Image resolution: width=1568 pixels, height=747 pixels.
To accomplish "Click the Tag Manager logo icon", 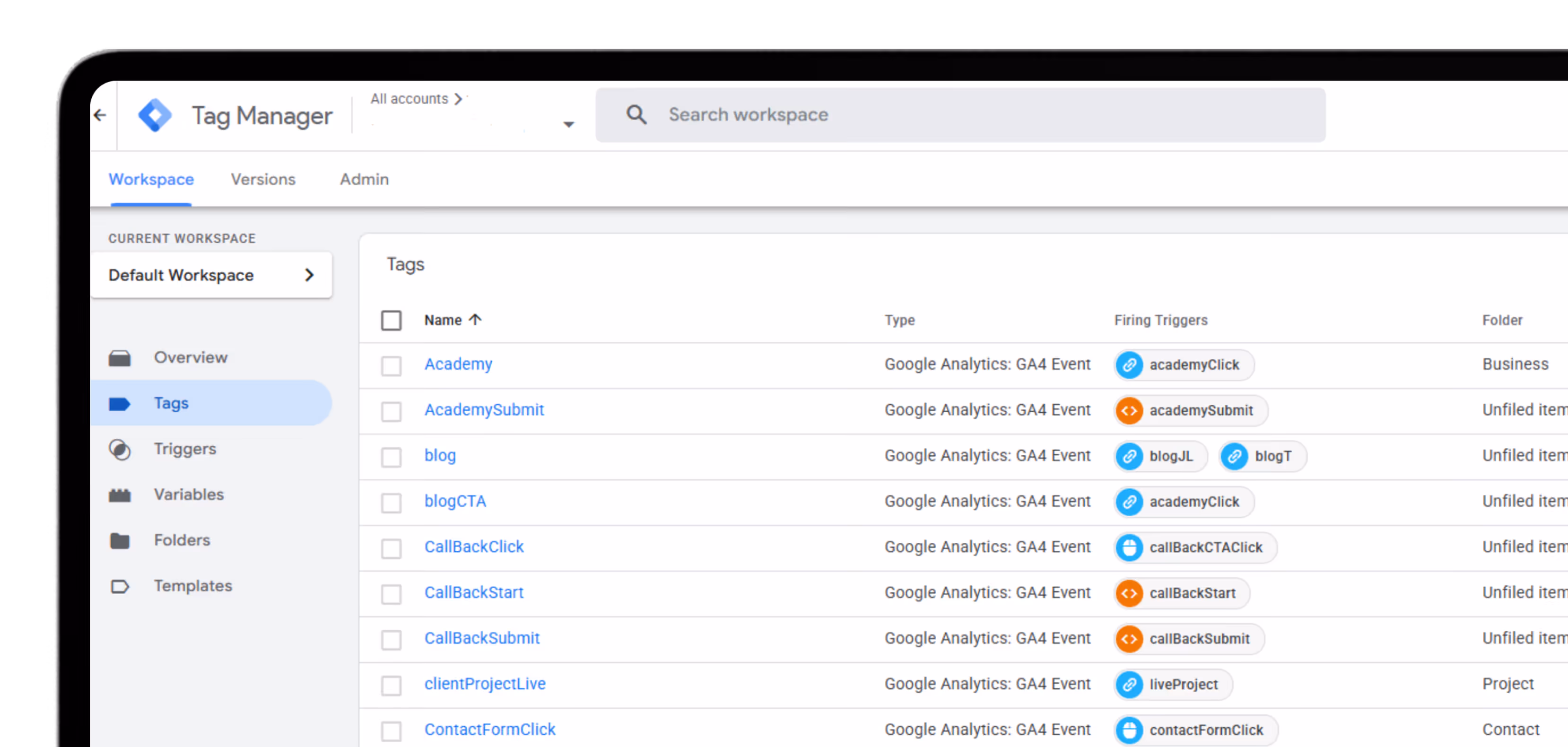I will point(155,115).
